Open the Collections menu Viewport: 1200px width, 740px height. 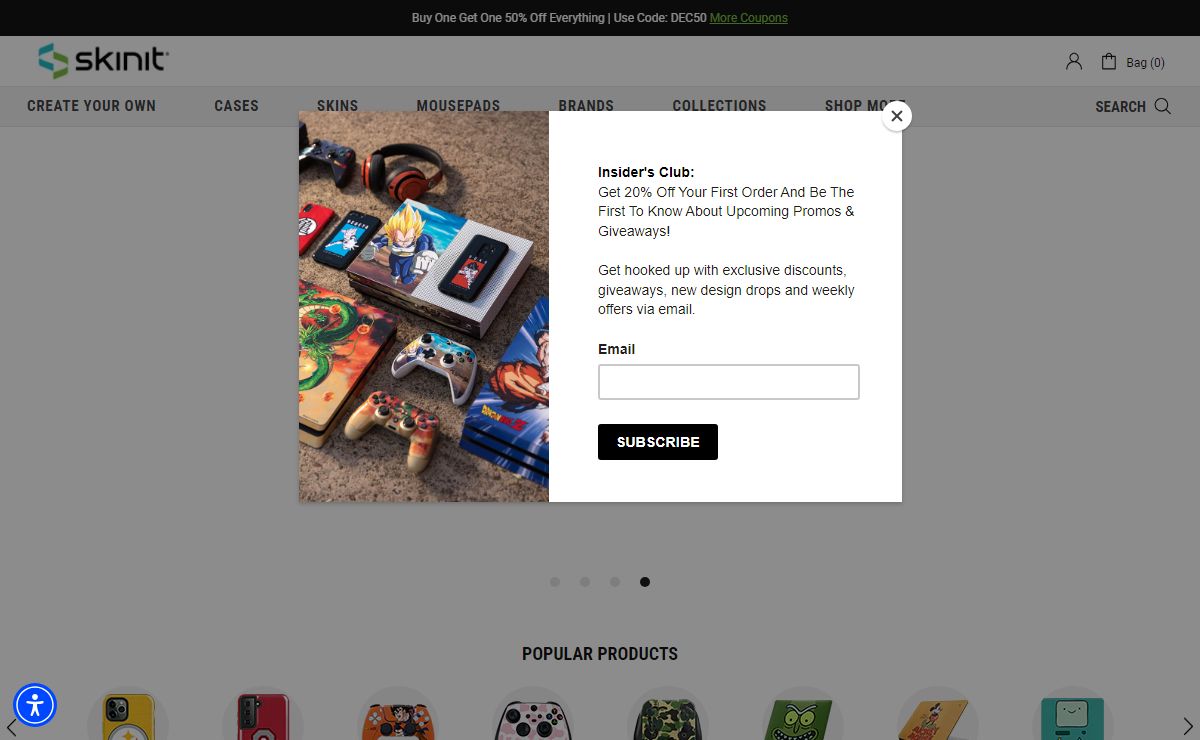click(719, 105)
